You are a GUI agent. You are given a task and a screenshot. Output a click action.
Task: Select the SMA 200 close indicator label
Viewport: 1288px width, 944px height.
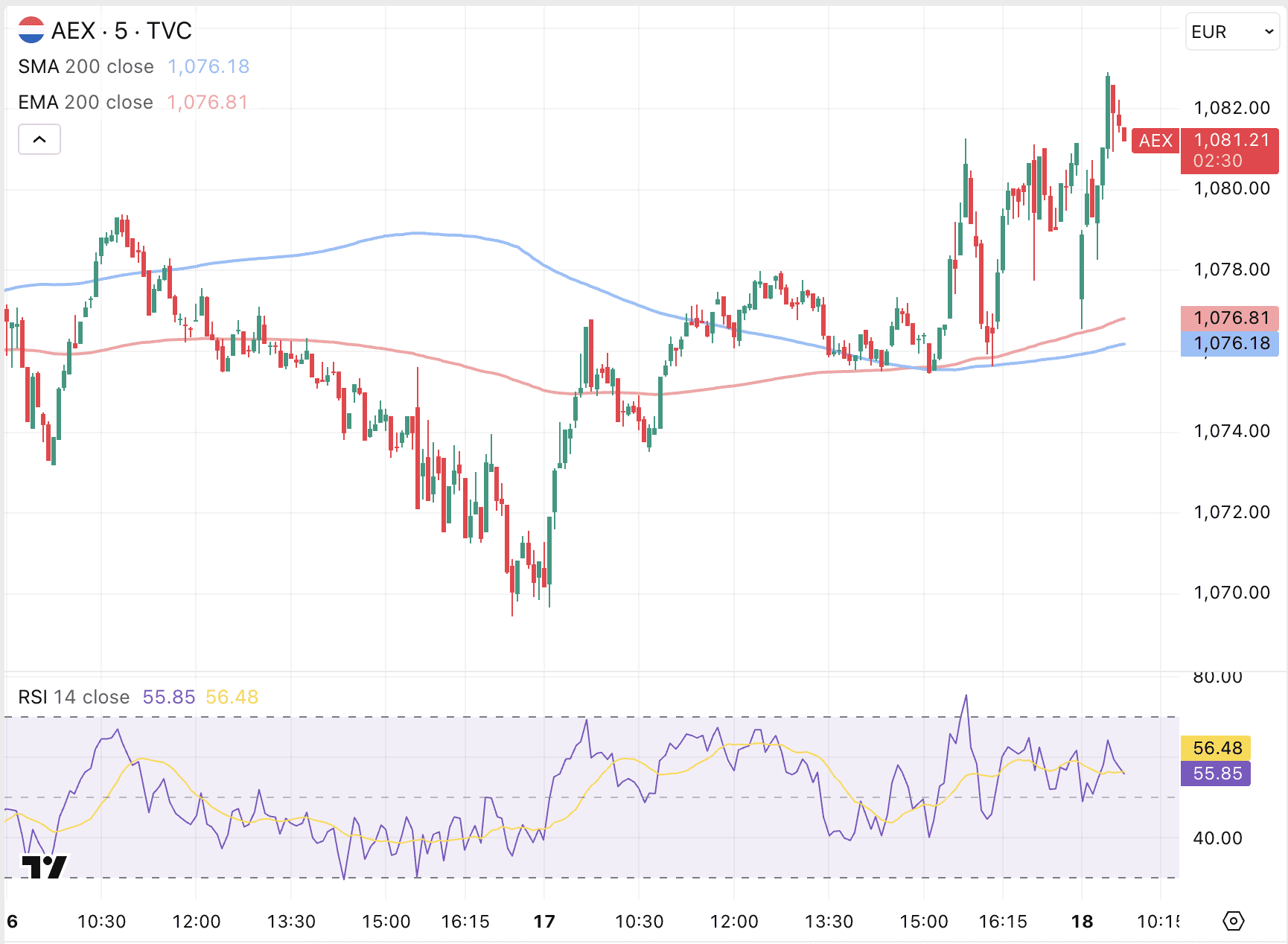tap(86, 66)
